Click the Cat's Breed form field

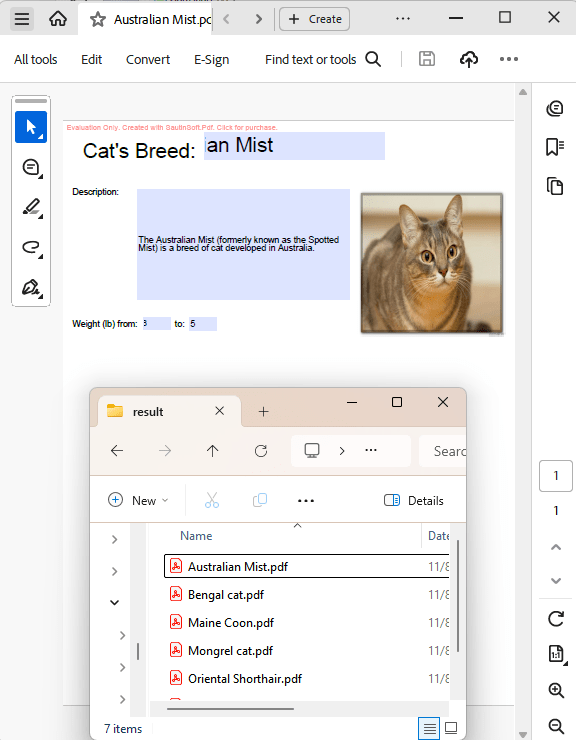pyautogui.click(x=294, y=146)
